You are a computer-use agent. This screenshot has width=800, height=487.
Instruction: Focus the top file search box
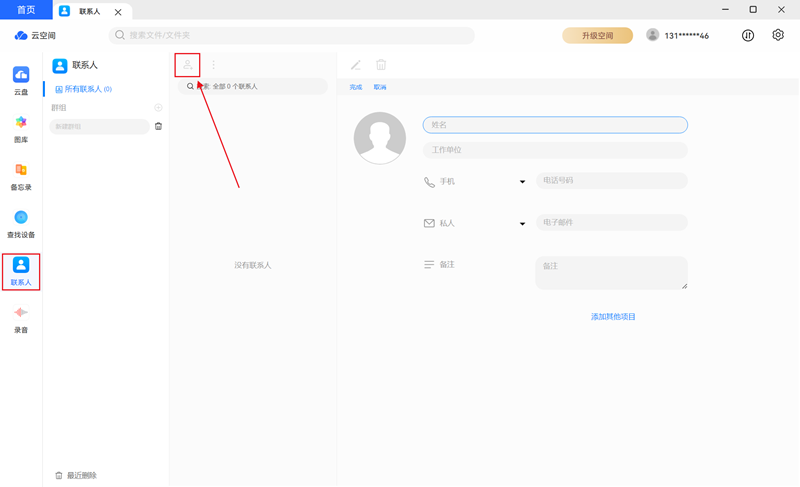(x=291, y=35)
